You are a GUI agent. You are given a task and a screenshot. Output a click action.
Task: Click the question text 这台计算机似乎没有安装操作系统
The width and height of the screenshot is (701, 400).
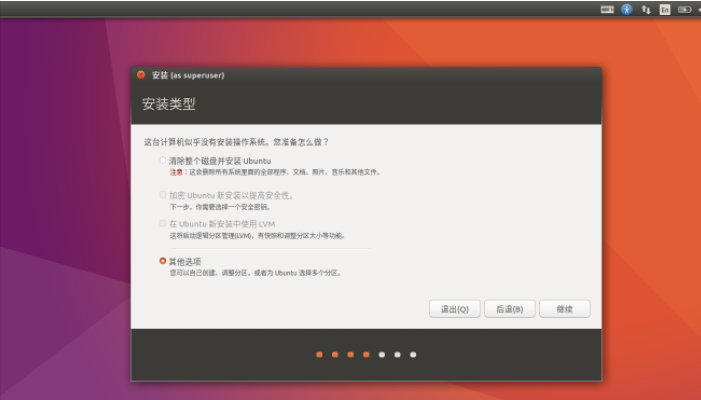coord(206,142)
